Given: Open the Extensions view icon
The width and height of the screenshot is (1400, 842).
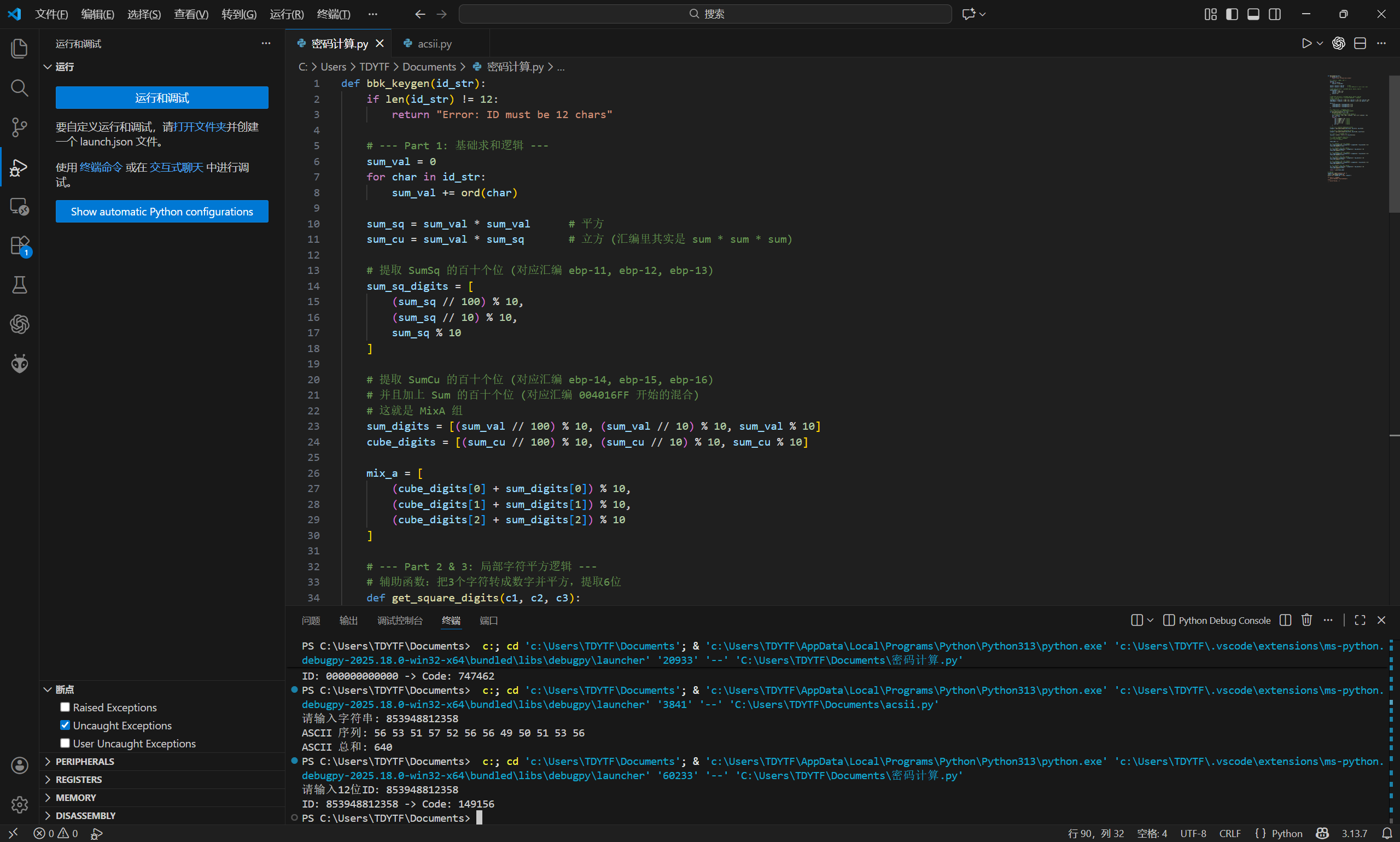Looking at the screenshot, I should click(19, 245).
